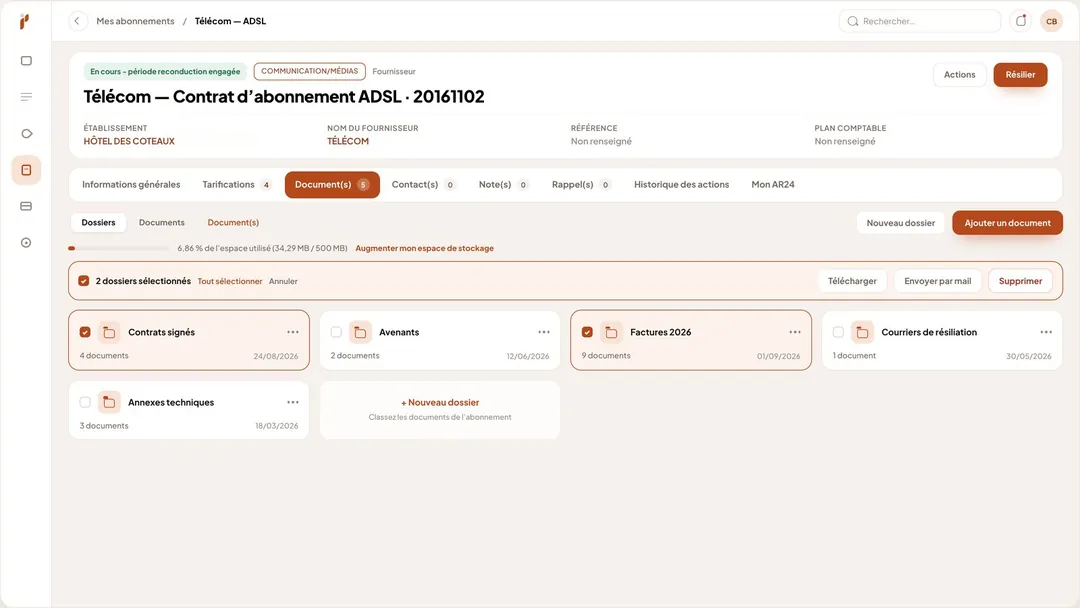The width and height of the screenshot is (1080, 608).
Task: Open HÔTEL DES COTEAUX establishment link
Action: click(129, 141)
